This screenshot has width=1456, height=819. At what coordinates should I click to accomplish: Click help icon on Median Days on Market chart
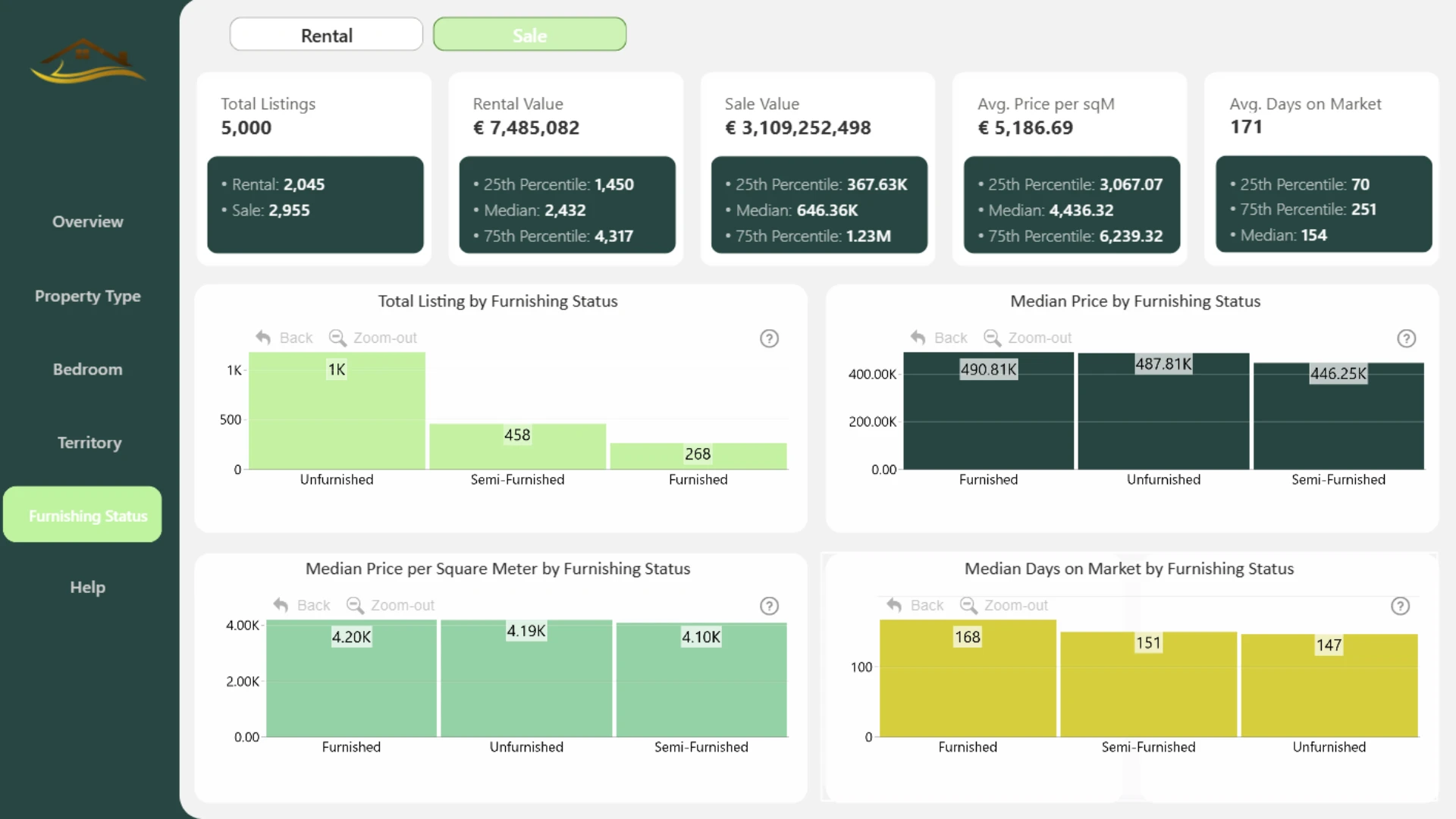click(1400, 606)
